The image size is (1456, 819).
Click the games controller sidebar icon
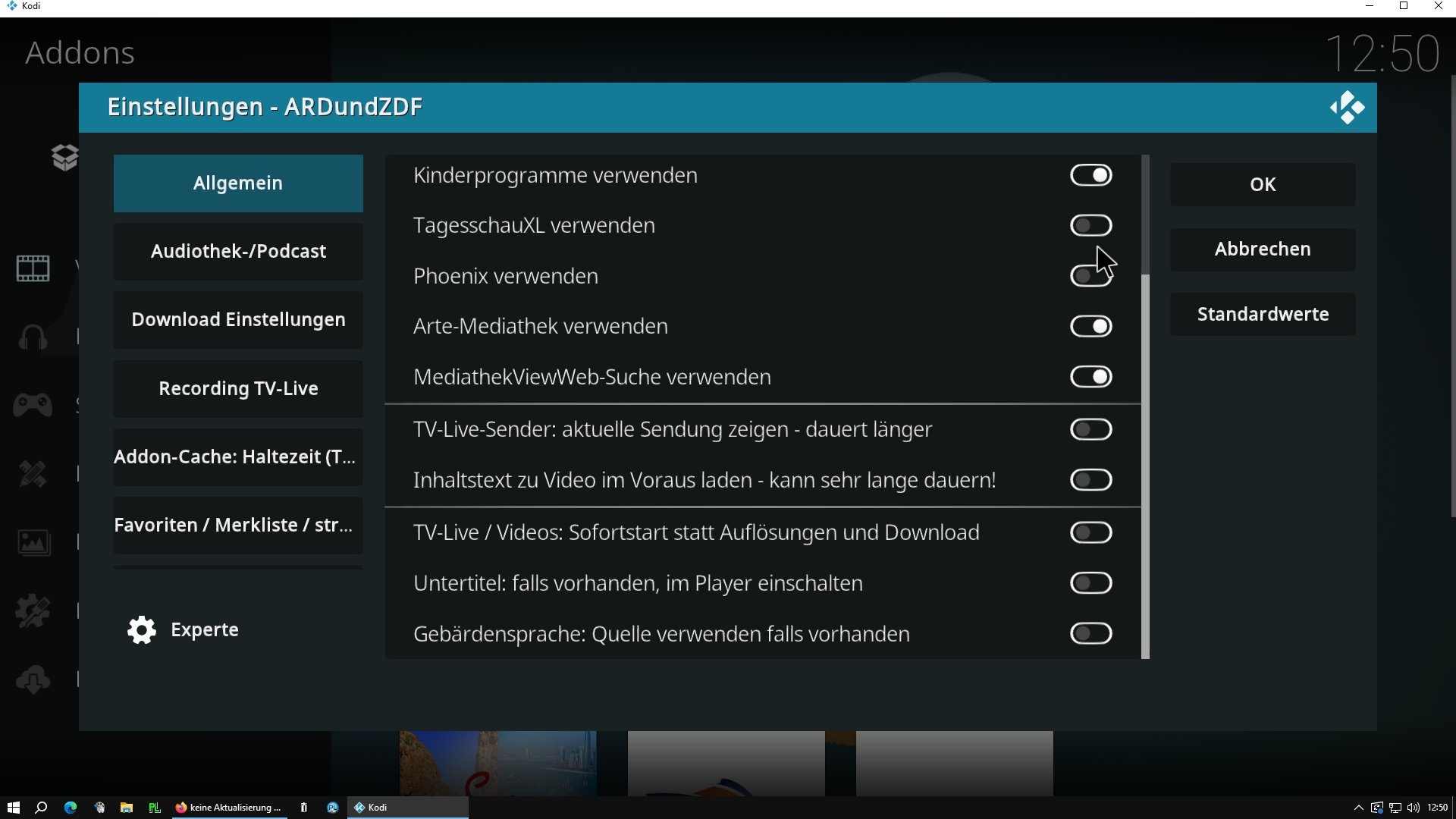(33, 405)
